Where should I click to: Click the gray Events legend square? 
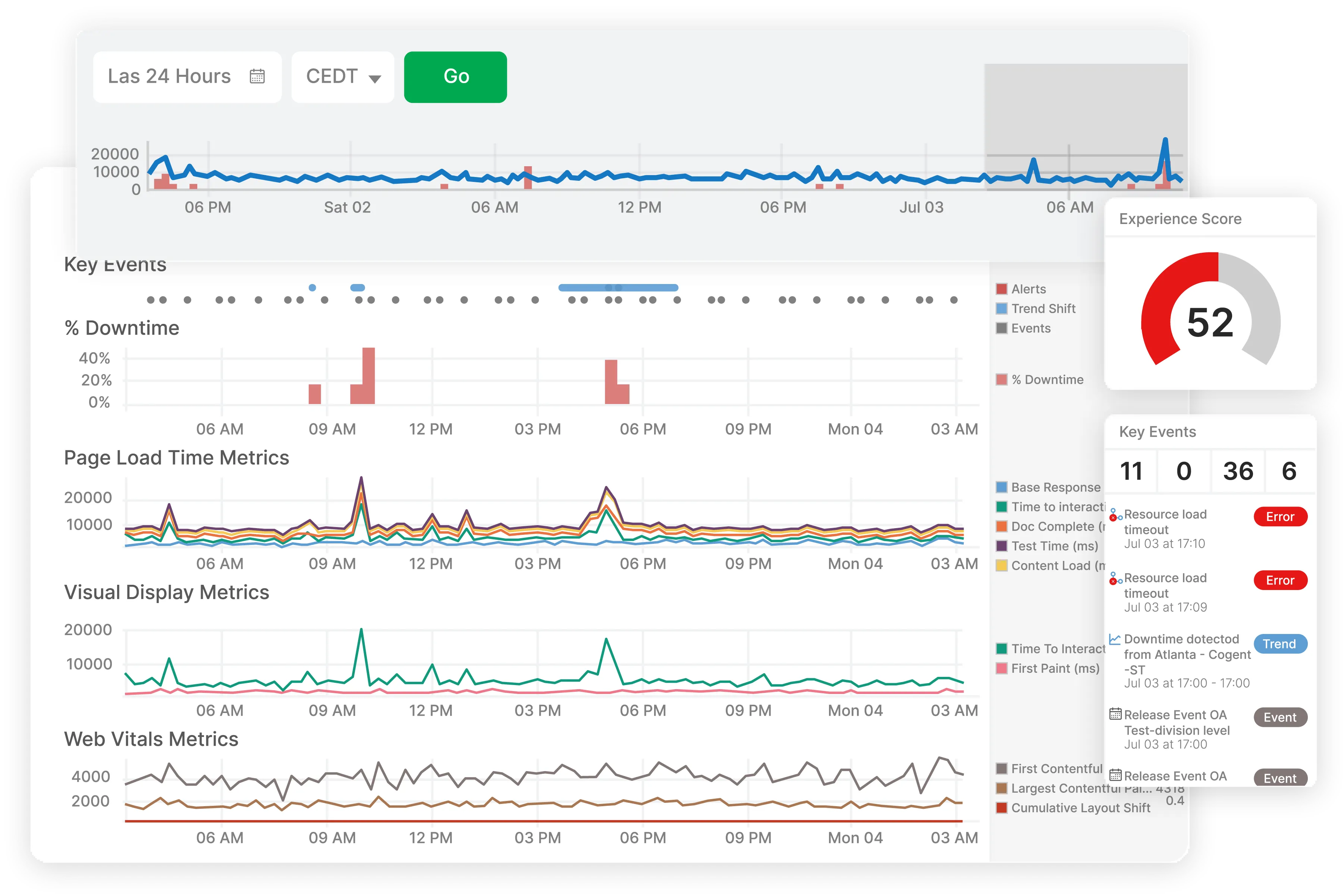point(1002,329)
